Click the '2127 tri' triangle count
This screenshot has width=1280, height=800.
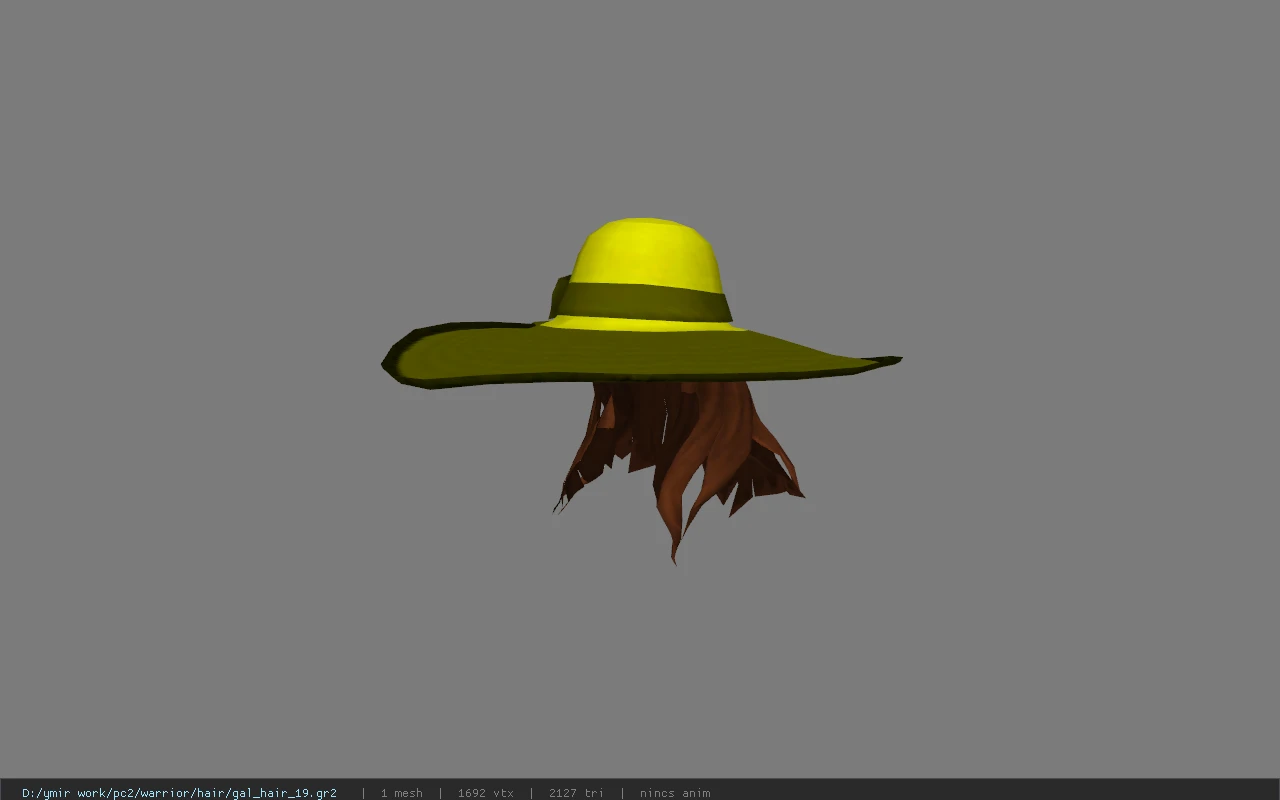coord(576,793)
